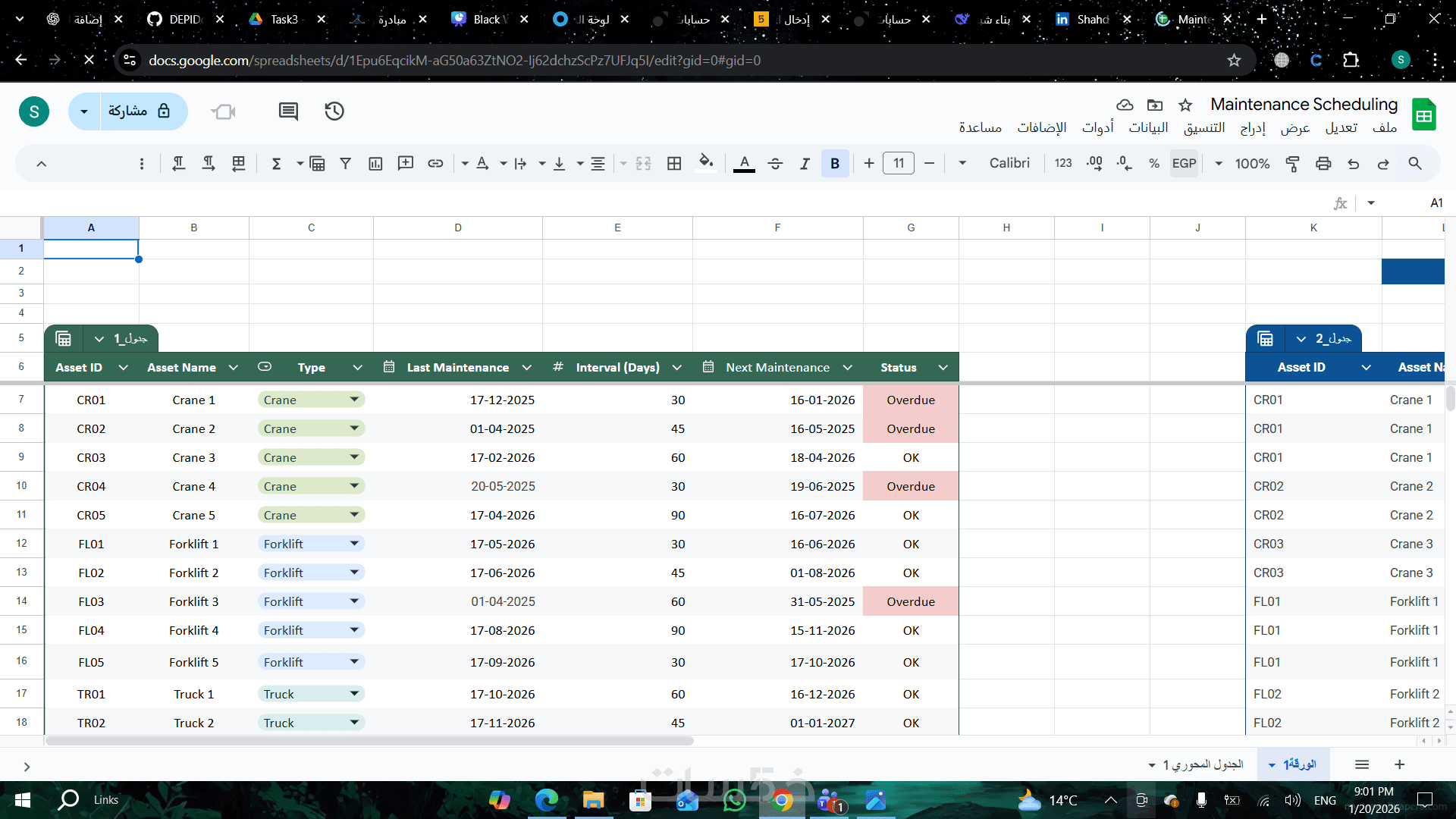1456x819 pixels.
Task: Open the version history clock icon
Action: click(x=334, y=111)
